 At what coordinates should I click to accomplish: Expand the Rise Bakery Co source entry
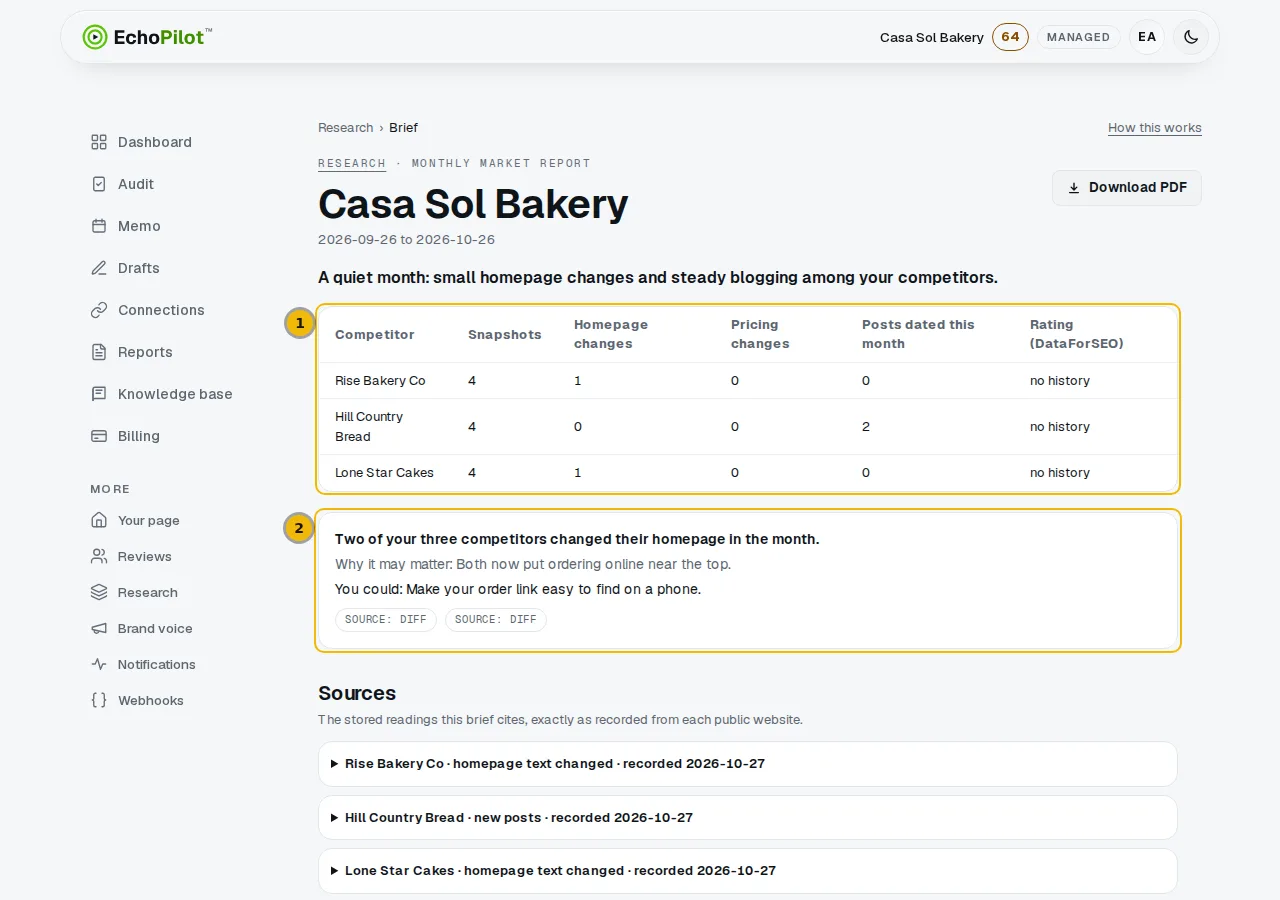[x=748, y=764]
